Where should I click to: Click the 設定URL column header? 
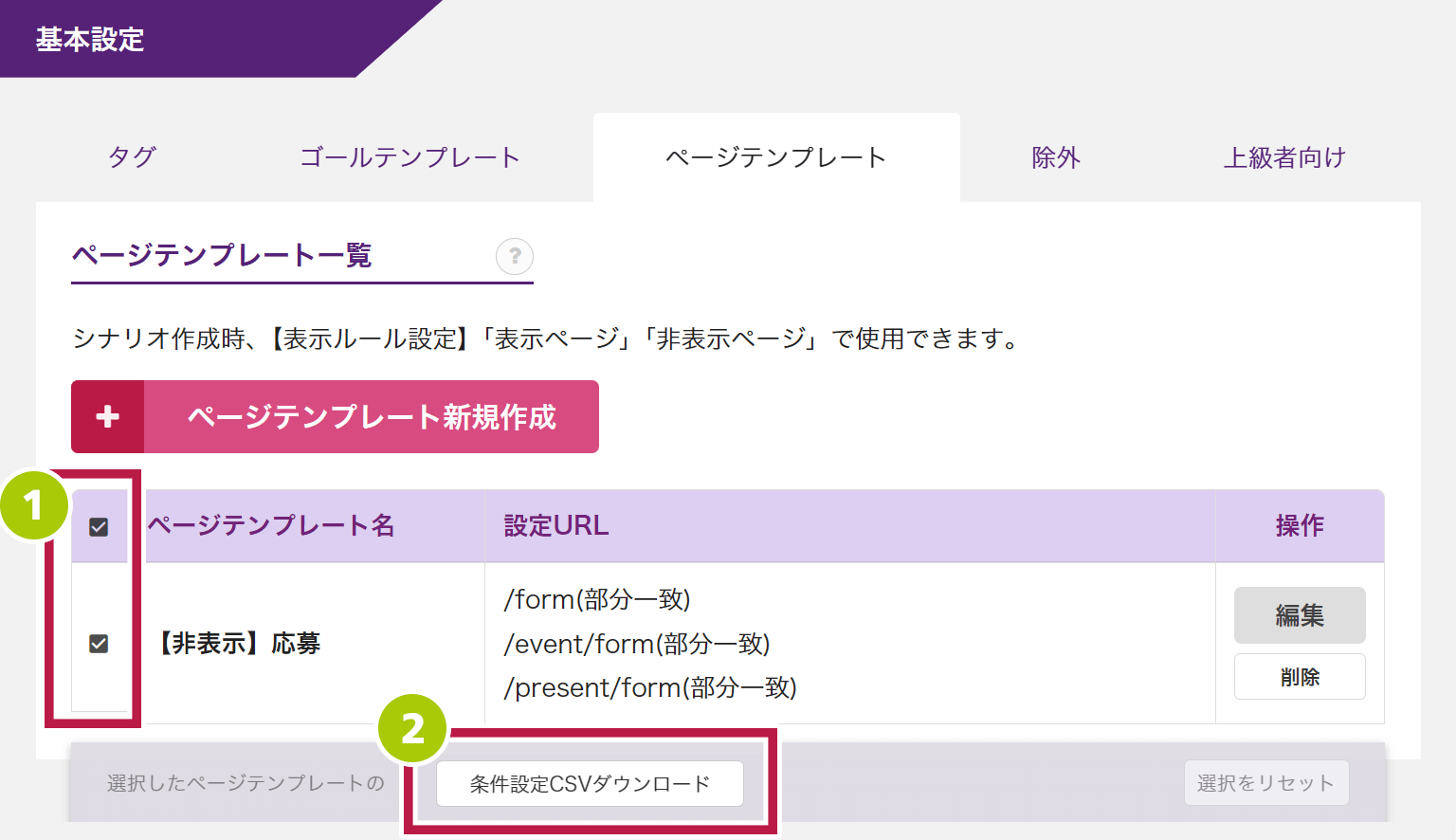point(556,525)
